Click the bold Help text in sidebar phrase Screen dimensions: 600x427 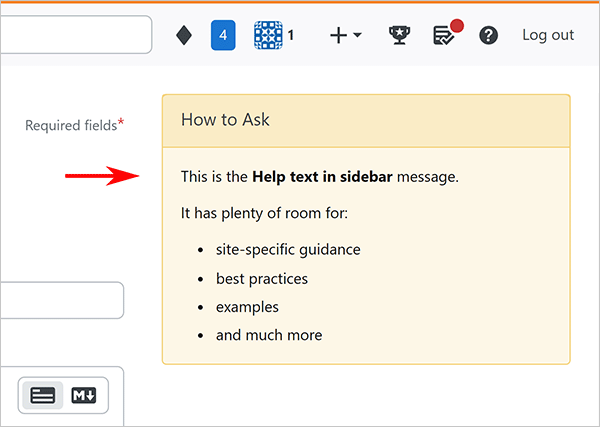point(322,177)
